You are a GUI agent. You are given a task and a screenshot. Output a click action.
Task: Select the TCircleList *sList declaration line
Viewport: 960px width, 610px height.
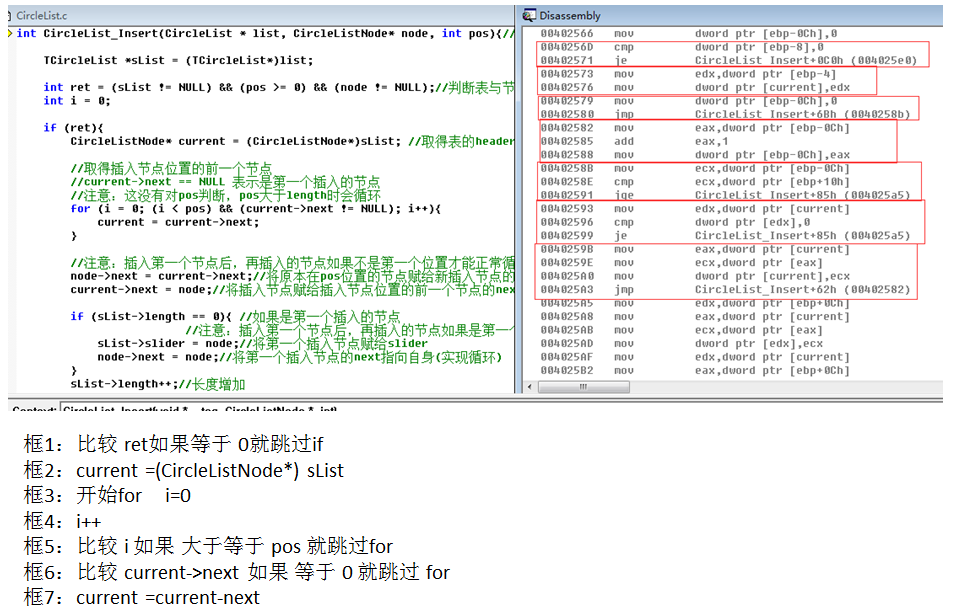[x=178, y=60]
